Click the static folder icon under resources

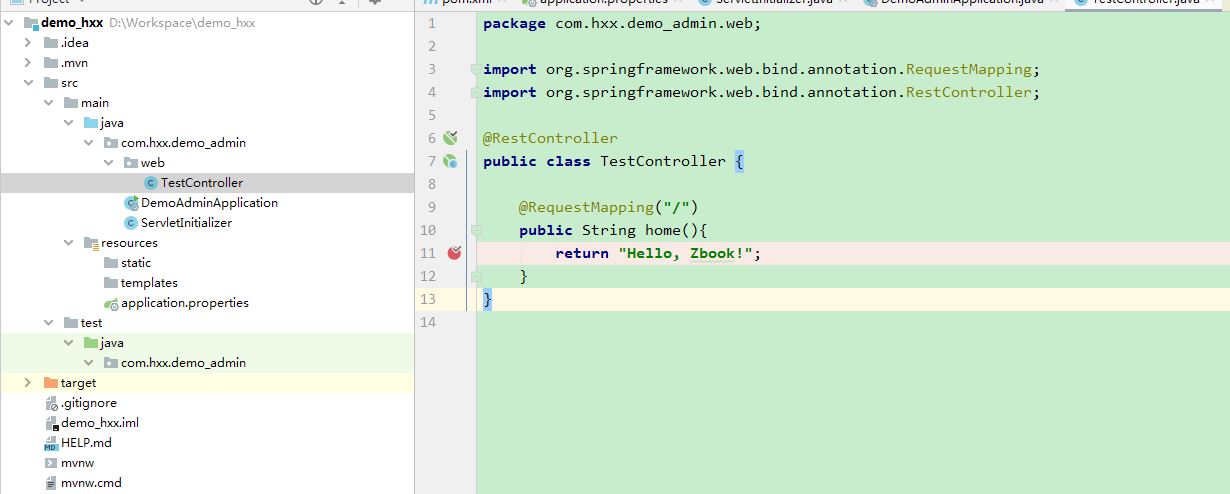[111, 263]
